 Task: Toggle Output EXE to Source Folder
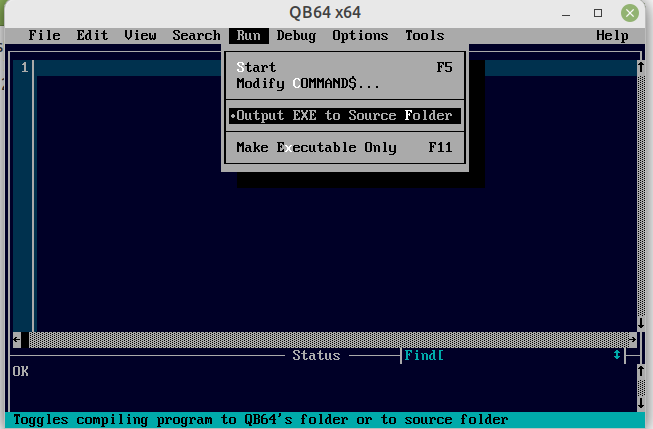tap(345, 116)
